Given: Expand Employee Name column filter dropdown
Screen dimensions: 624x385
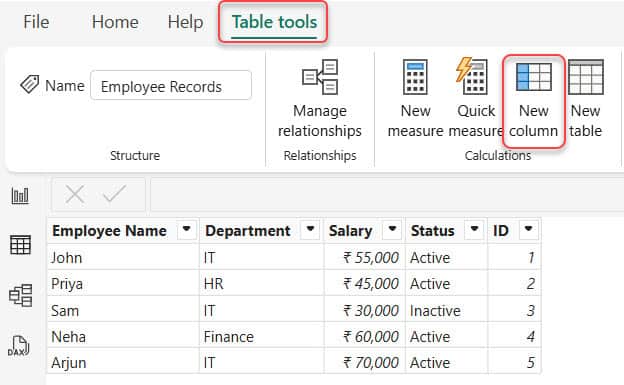Looking at the screenshot, I should [x=186, y=230].
